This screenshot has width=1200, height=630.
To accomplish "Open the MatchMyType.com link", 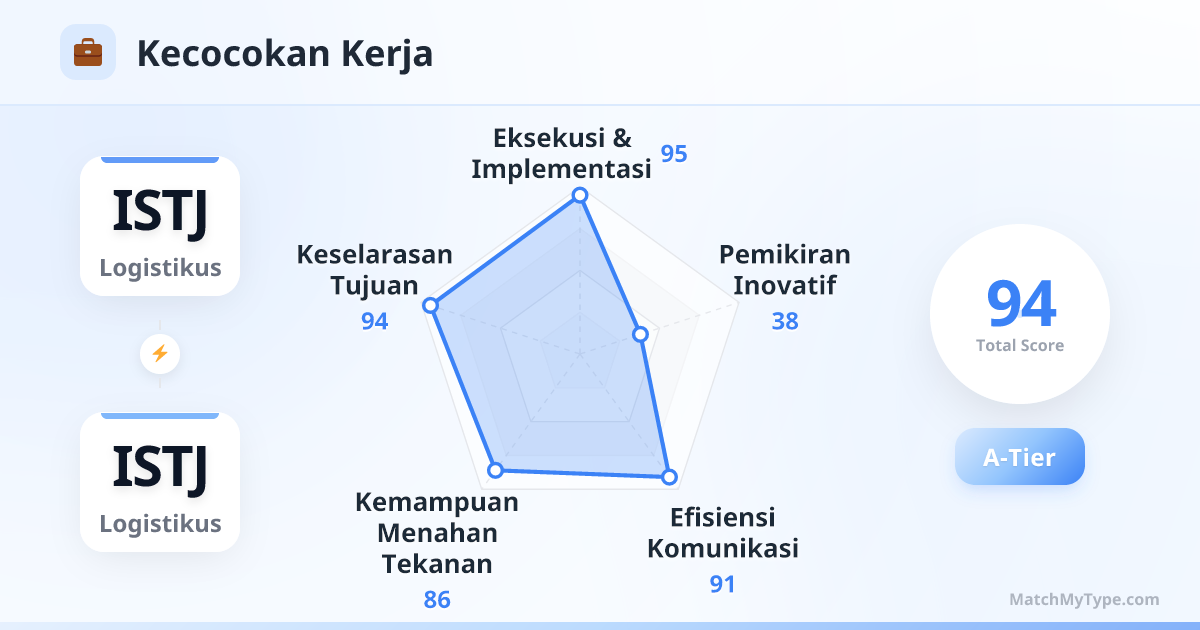I will click(x=1084, y=599).
